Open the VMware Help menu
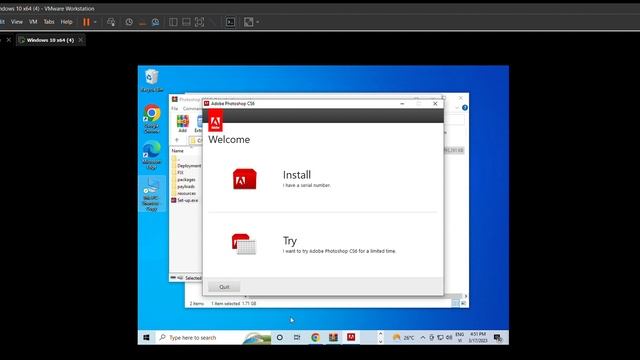 tap(66, 22)
